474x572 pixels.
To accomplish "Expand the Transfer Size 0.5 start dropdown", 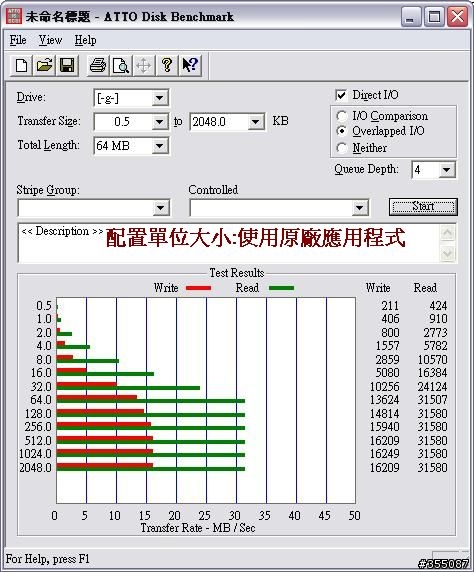I will (x=159, y=121).
